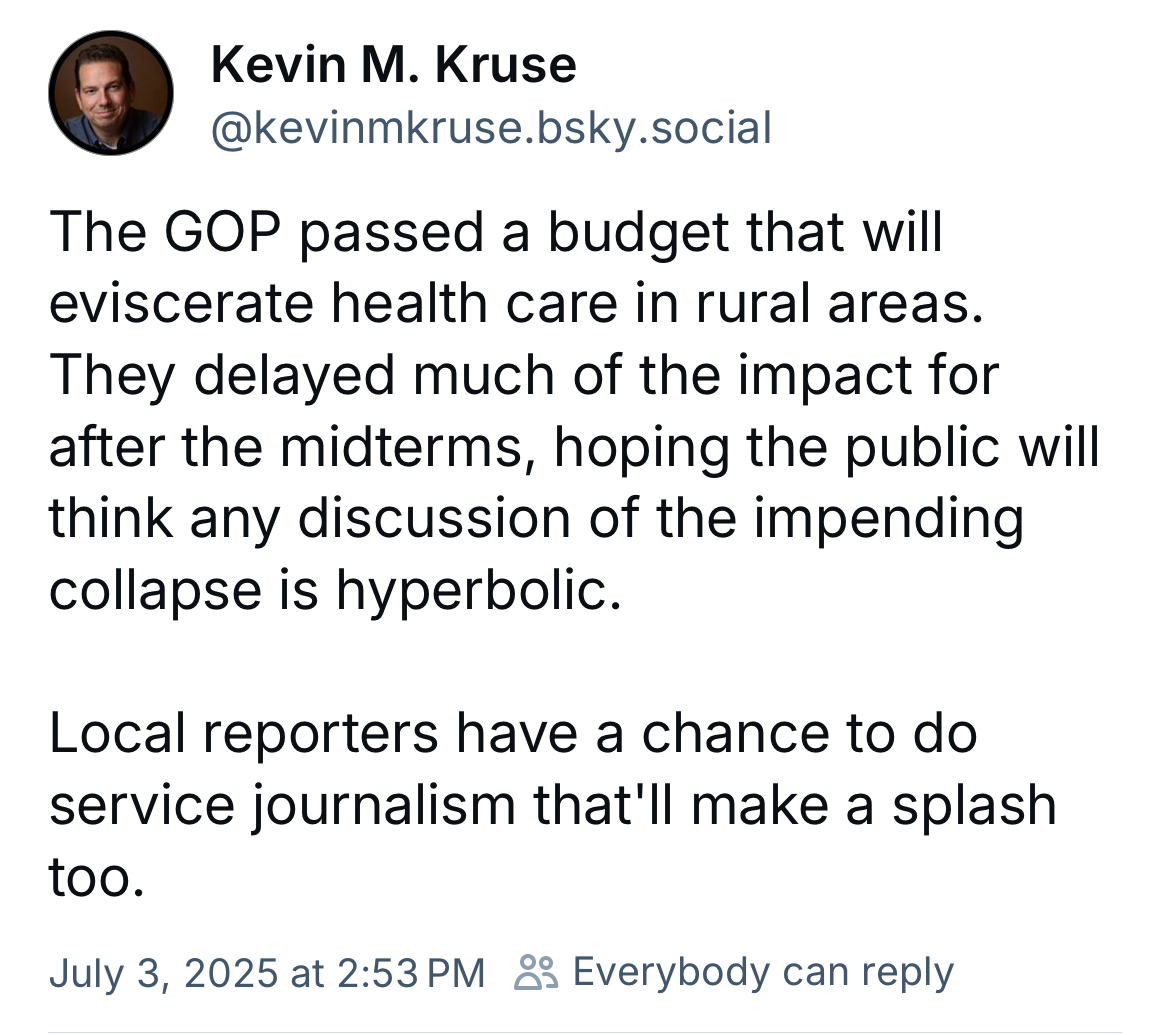
Task: Open the Kevin M. Kruse display name
Action: pyautogui.click(x=393, y=66)
